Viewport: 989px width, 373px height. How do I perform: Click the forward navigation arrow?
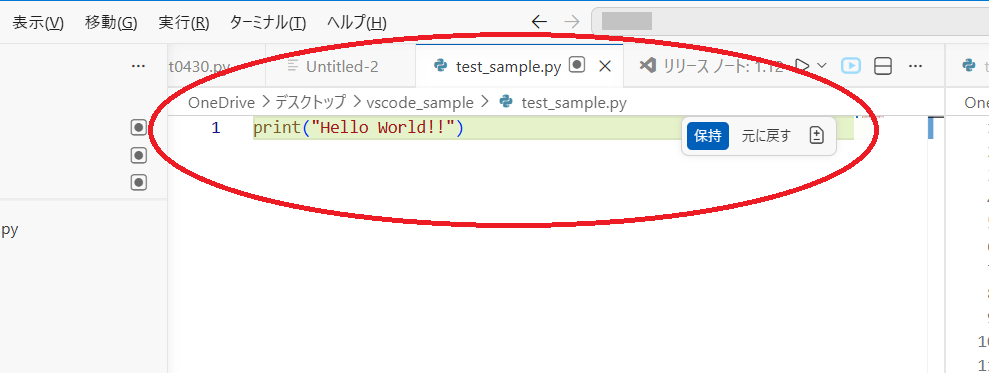[571, 23]
